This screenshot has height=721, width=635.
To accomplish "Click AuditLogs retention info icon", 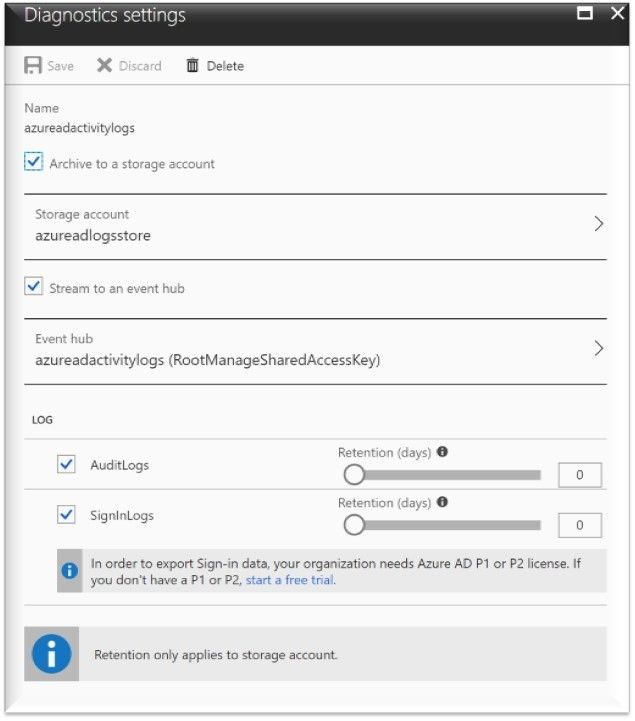I will click(442, 452).
